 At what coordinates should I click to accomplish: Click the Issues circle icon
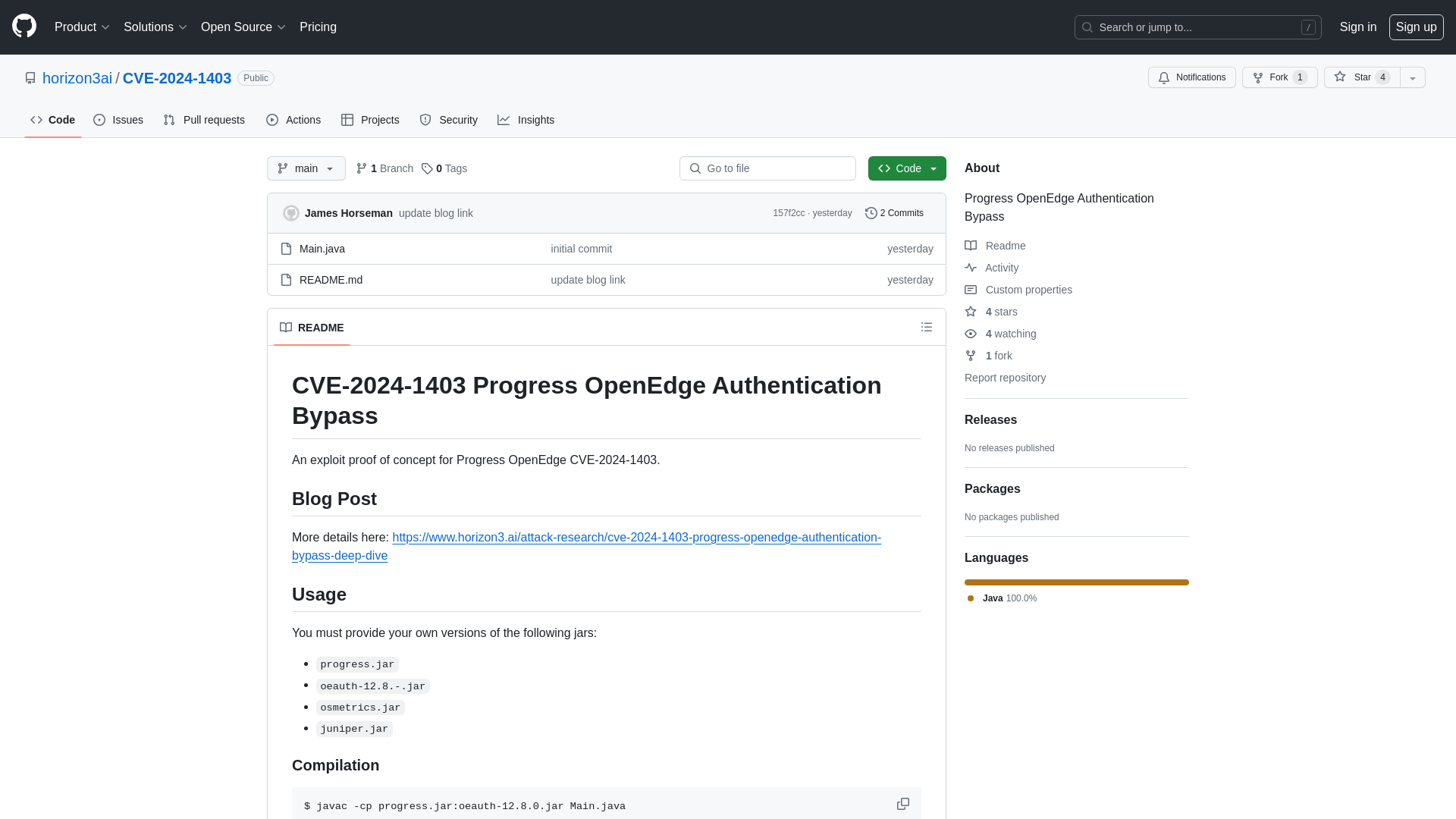100,119
